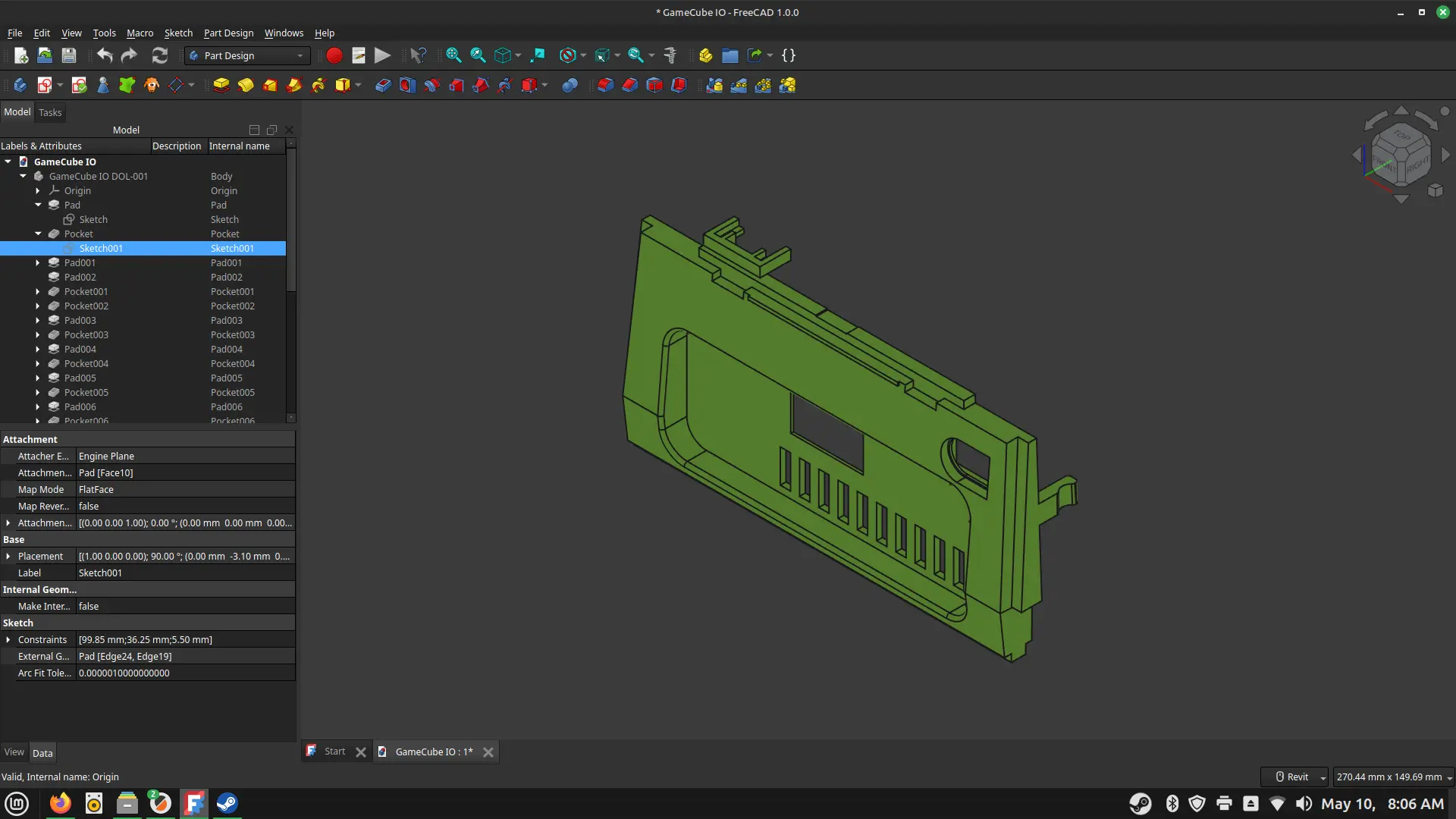
Task: Open the Part Design workbench dropdown
Action: (247, 55)
